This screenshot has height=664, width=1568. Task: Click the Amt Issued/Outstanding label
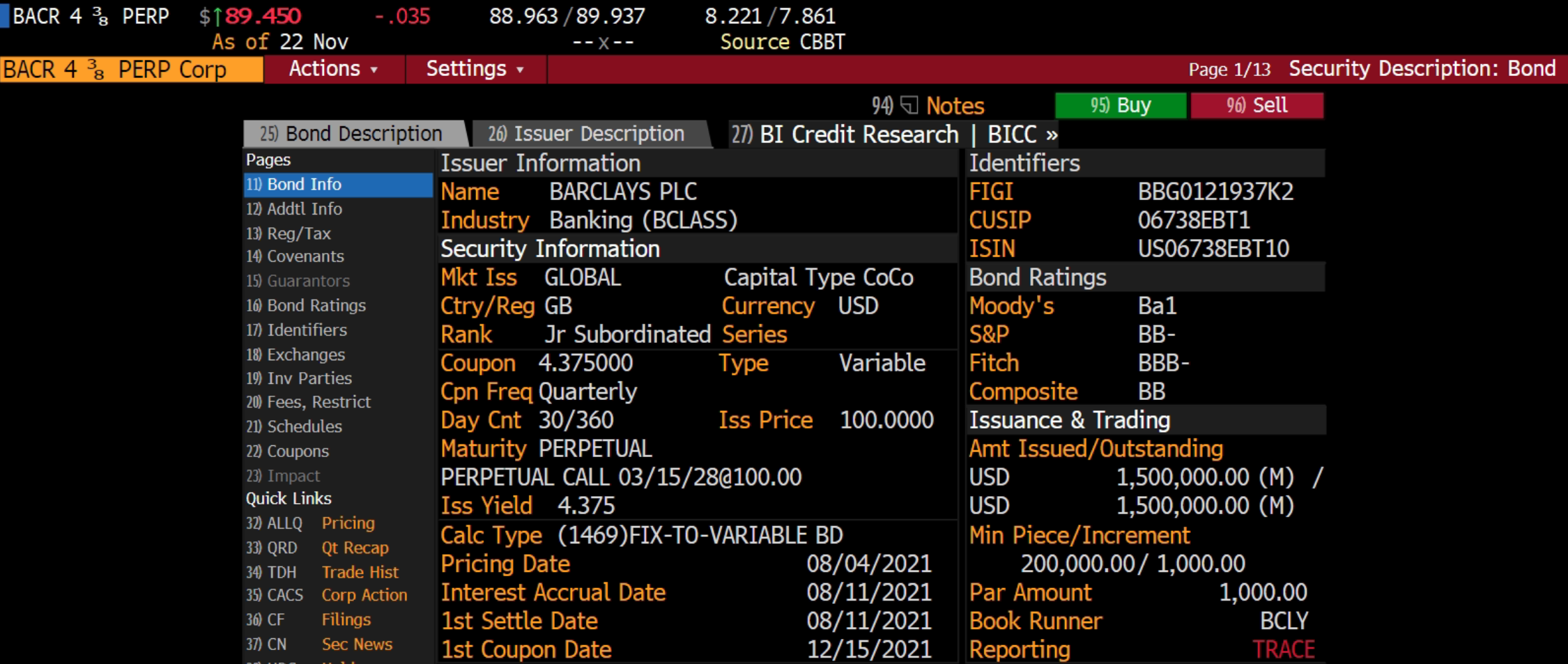(x=1096, y=449)
